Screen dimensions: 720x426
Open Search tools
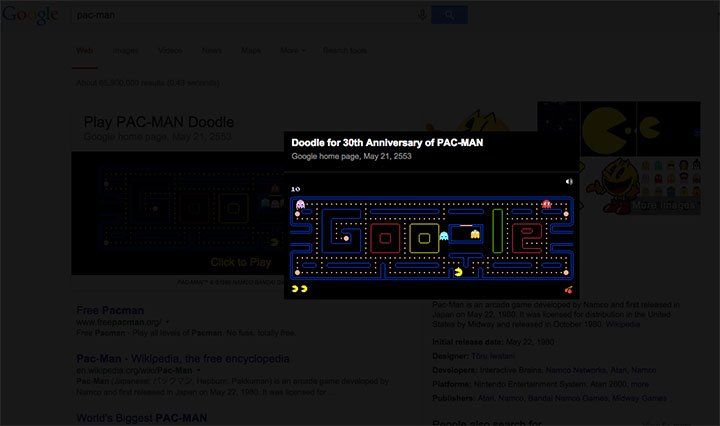(344, 50)
